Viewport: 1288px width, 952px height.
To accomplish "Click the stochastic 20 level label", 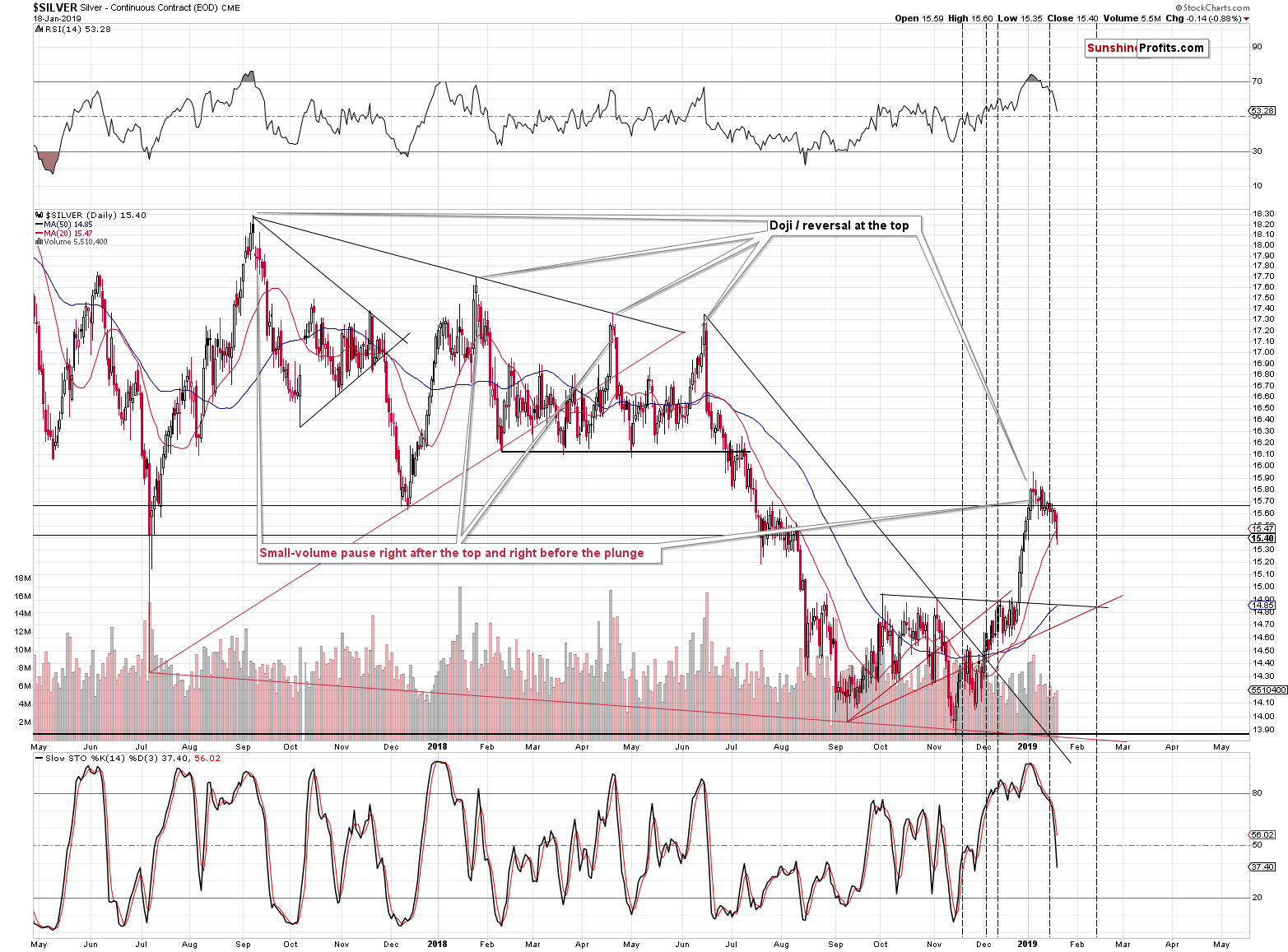I will pos(1257,897).
